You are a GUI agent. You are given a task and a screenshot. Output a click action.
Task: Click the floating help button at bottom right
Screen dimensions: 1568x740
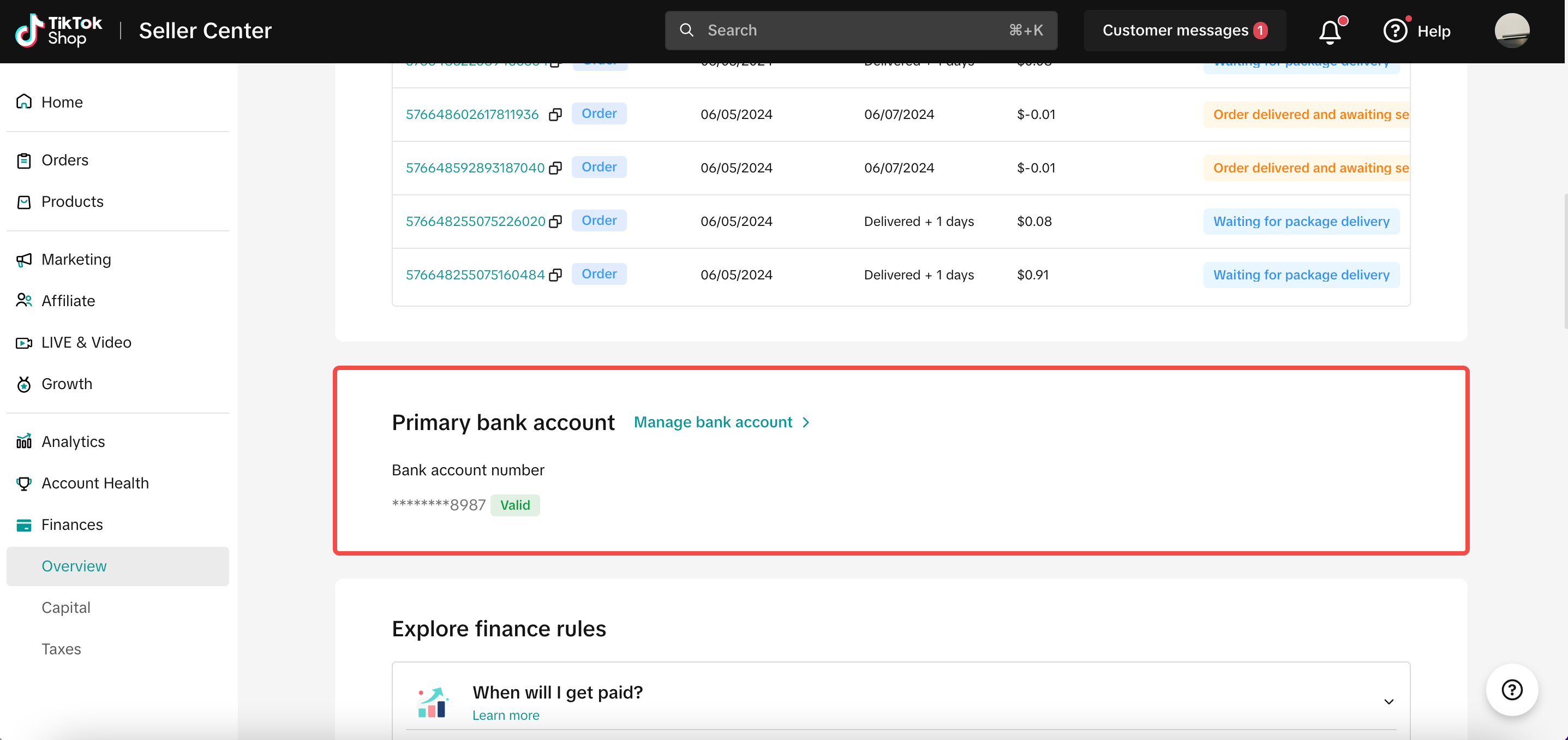[x=1511, y=689]
